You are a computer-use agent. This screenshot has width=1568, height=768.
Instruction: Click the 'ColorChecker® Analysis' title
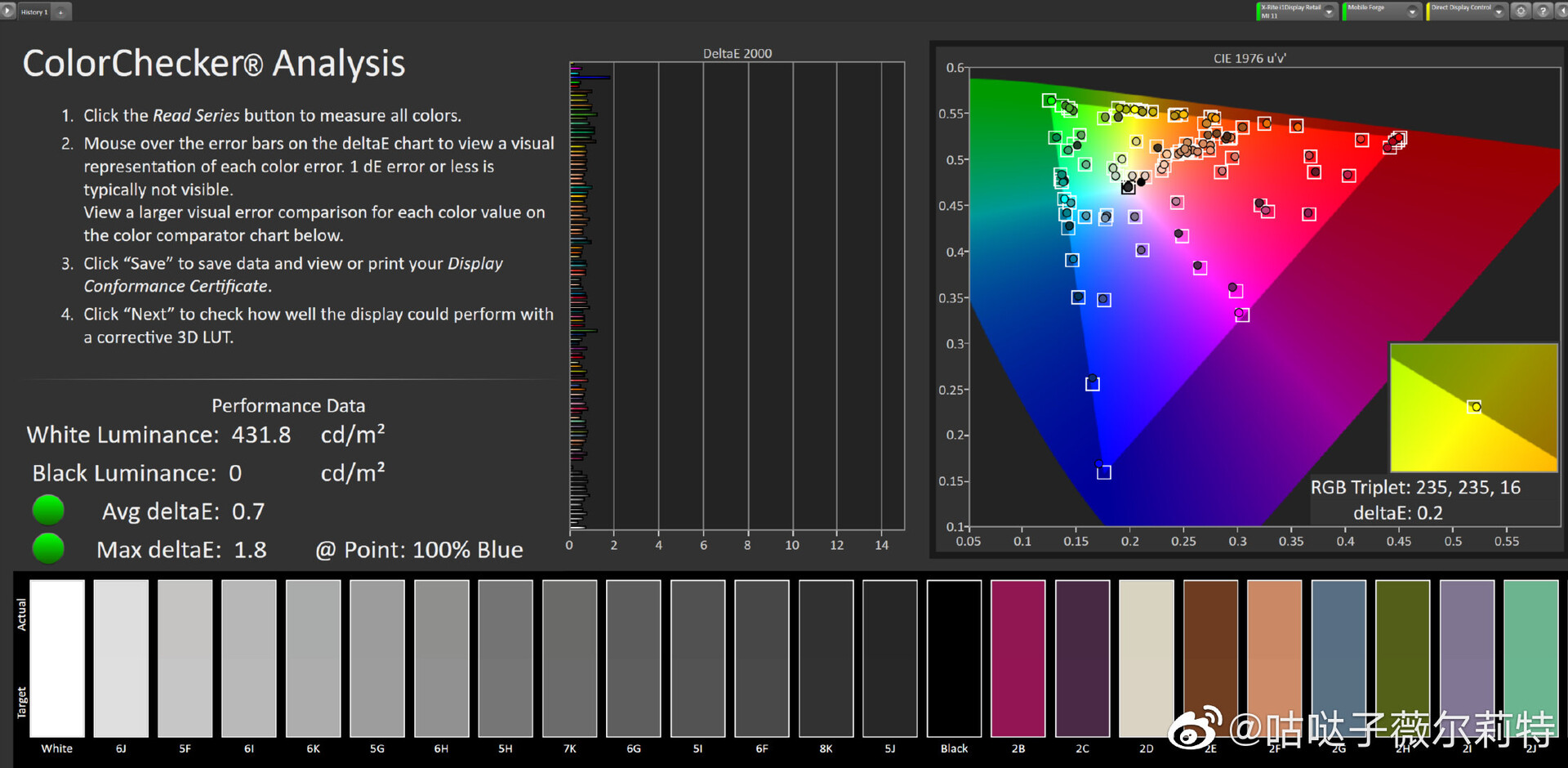pos(214,63)
